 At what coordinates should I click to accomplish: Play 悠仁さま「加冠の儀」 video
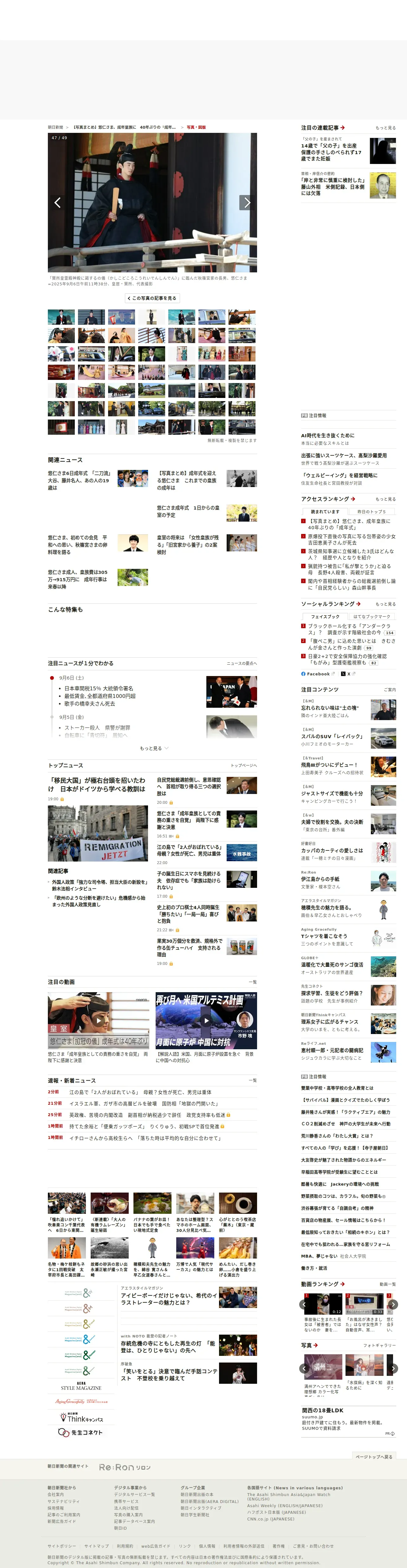click(99, 1020)
